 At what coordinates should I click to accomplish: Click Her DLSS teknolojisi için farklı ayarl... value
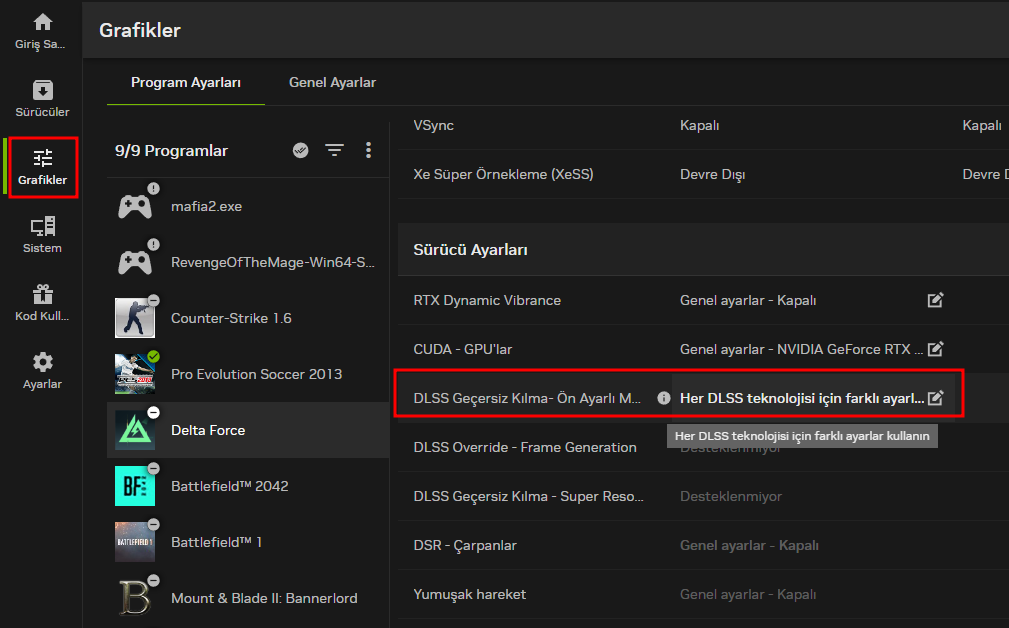[x=802, y=398]
